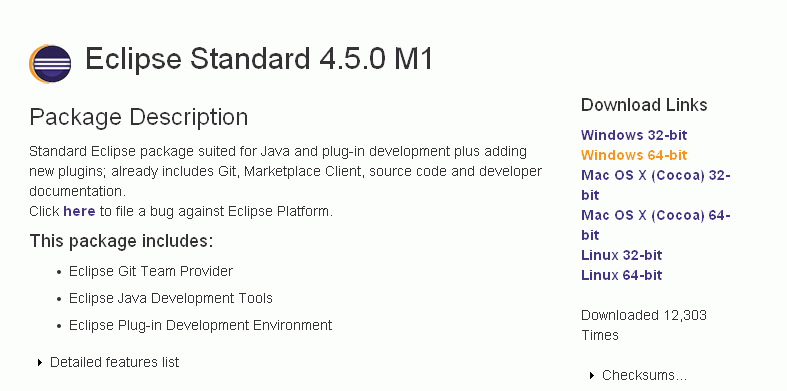Click the Eclipse logo icon
Screen dimensions: 787x391
50,63
